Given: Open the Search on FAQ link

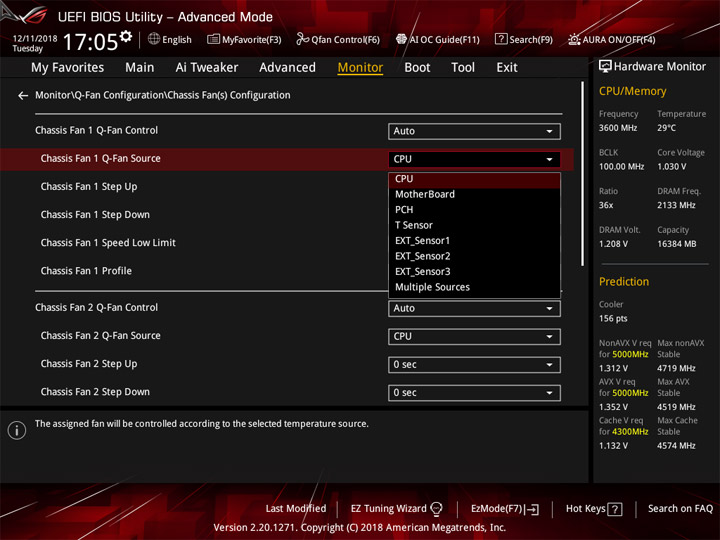Looking at the screenshot, I should click(x=680, y=509).
